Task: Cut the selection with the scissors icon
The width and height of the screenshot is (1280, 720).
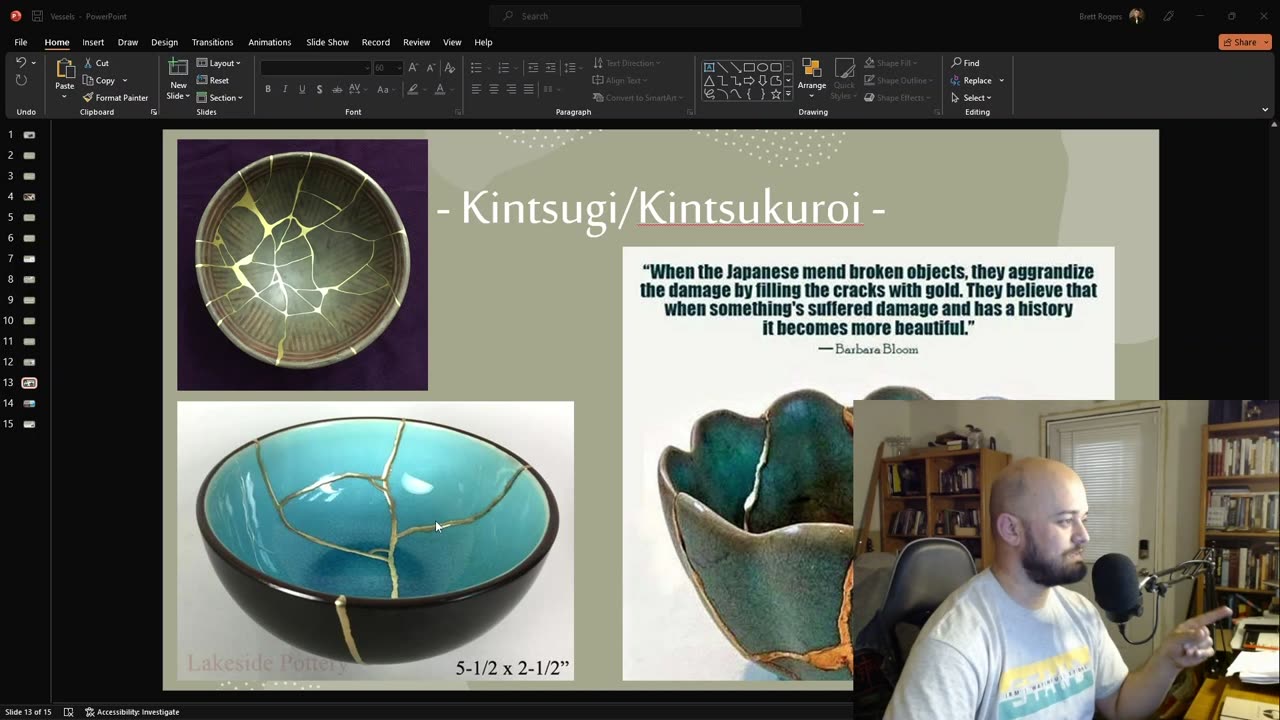Action: click(97, 63)
